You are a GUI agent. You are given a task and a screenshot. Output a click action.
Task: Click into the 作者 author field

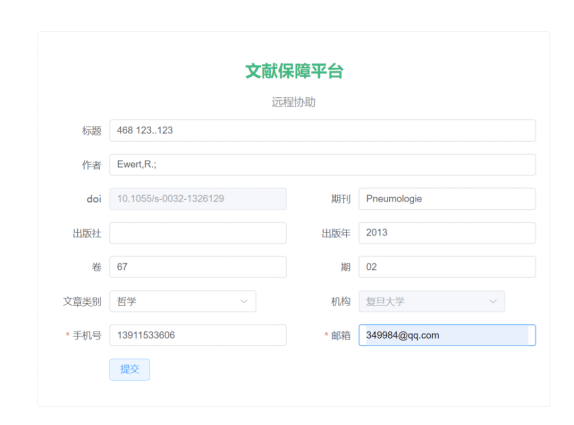tap(323, 165)
